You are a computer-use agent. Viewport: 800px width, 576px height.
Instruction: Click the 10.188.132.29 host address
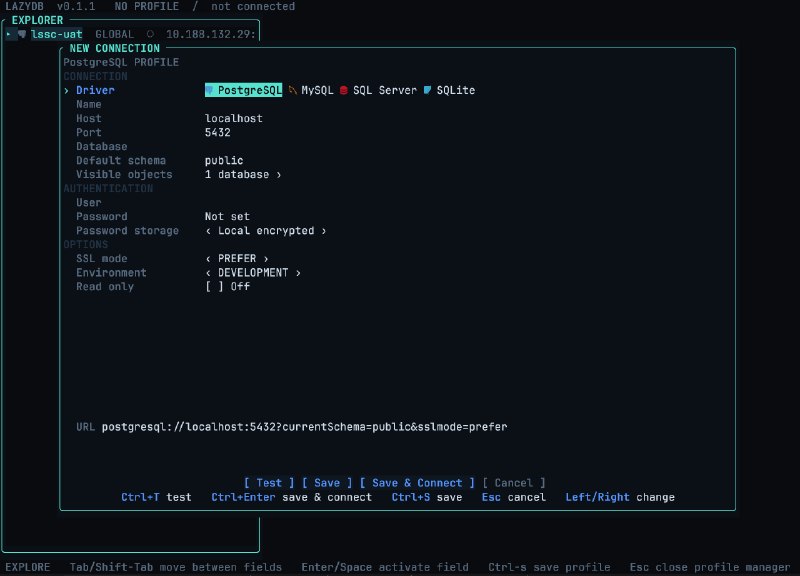[x=210, y=34]
